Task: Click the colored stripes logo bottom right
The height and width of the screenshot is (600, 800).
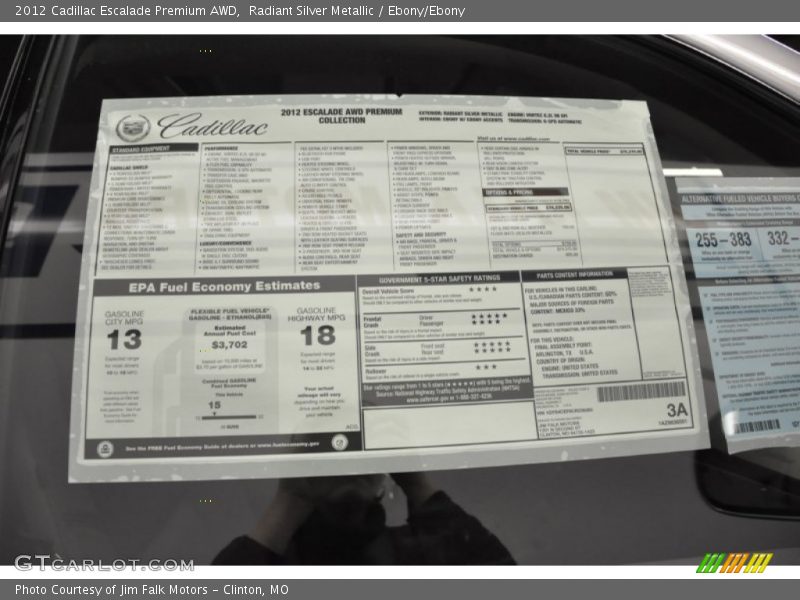Action: (x=734, y=563)
